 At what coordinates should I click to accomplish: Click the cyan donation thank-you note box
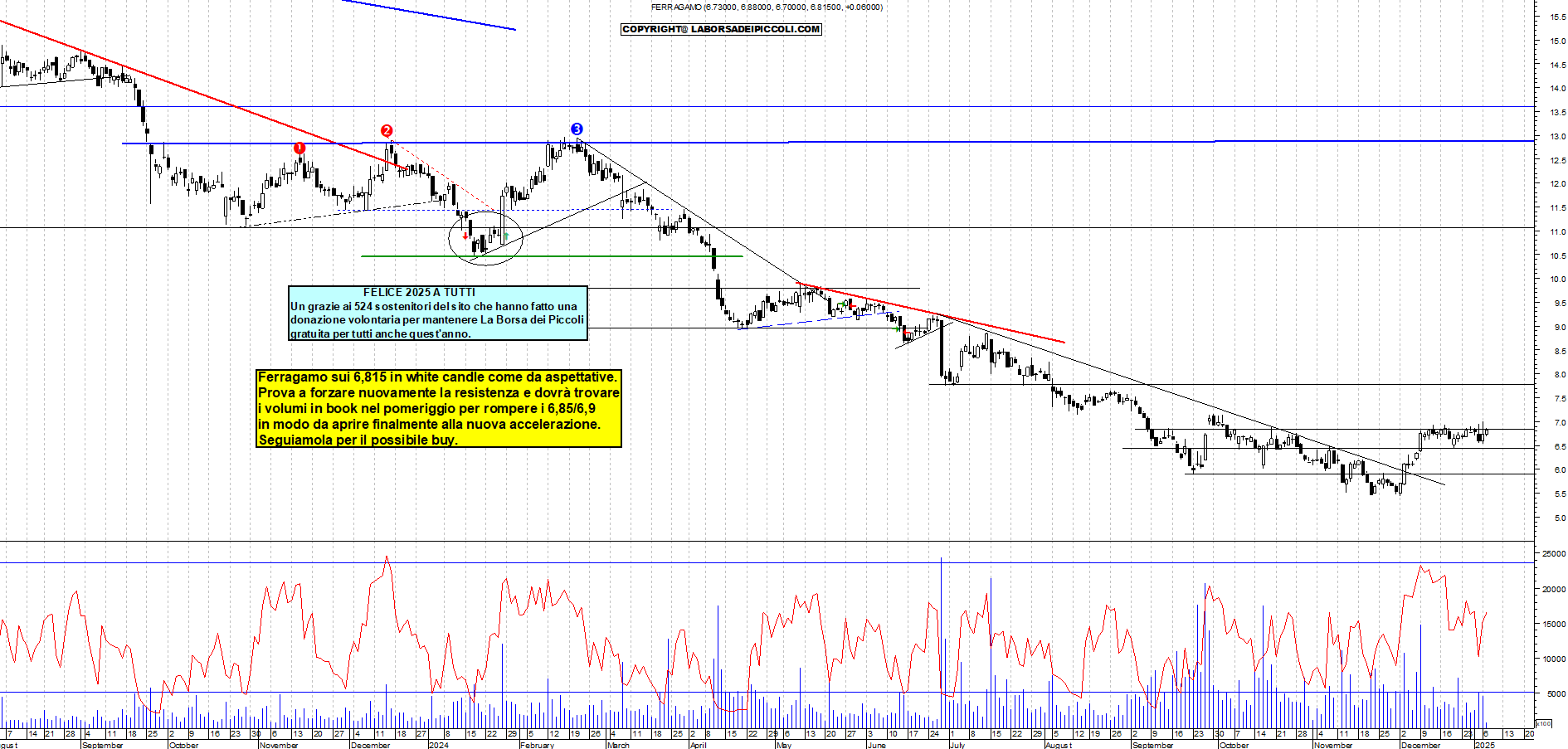tap(437, 314)
